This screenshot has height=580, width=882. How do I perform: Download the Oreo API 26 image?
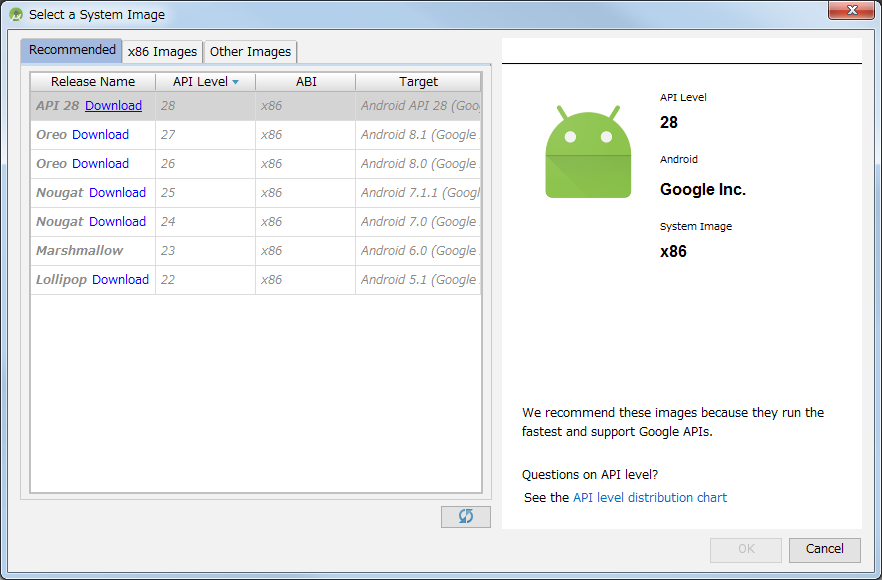pyautogui.click(x=100, y=164)
